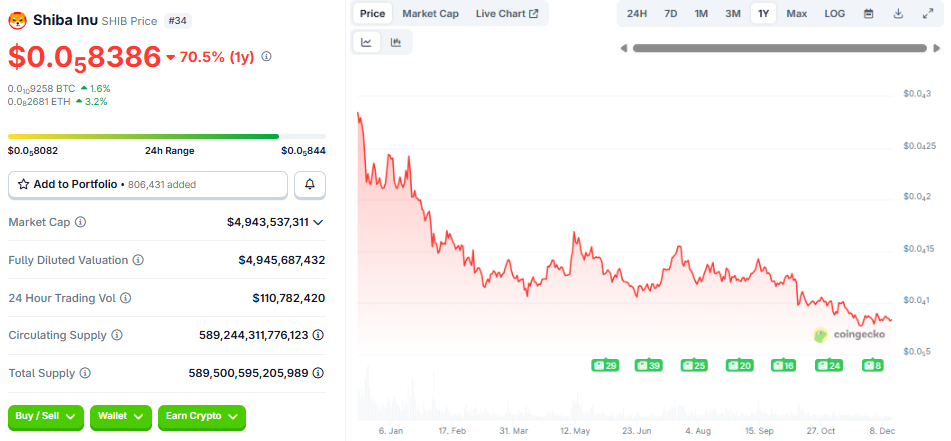The image size is (951, 441).
Task: Click Add to Portfolio button
Action: click(147, 184)
